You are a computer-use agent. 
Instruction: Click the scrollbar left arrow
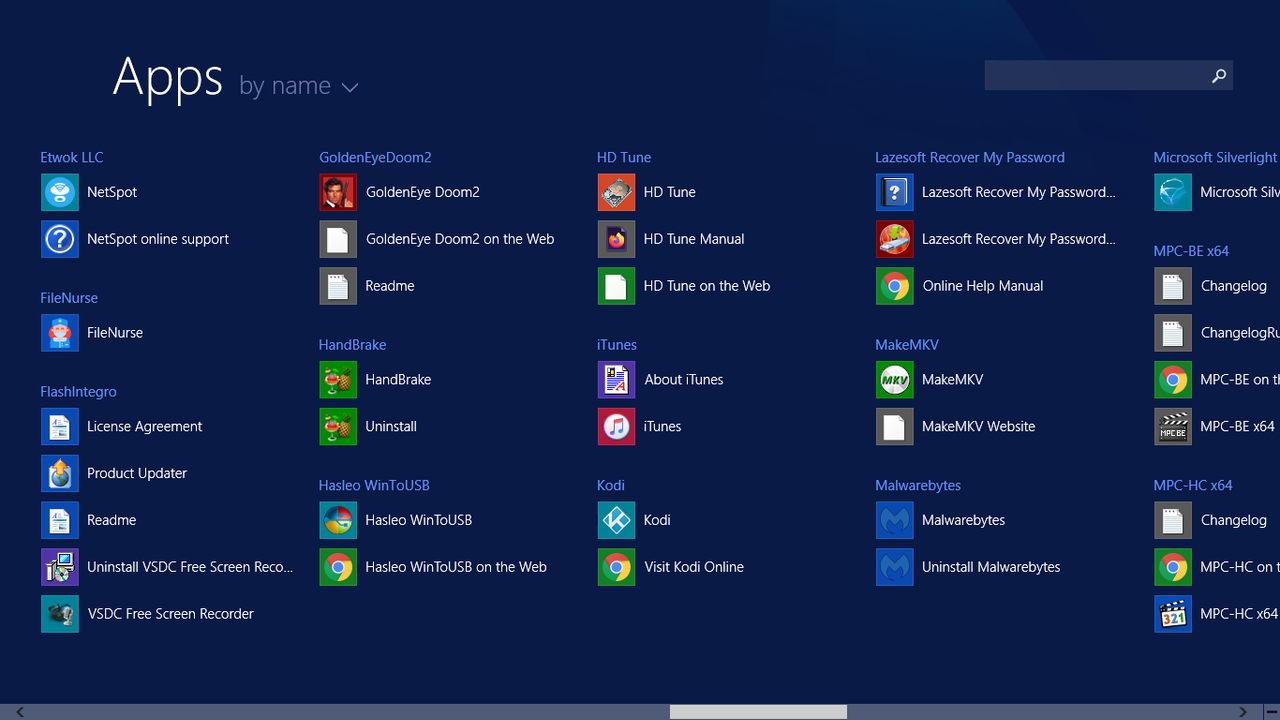point(19,712)
